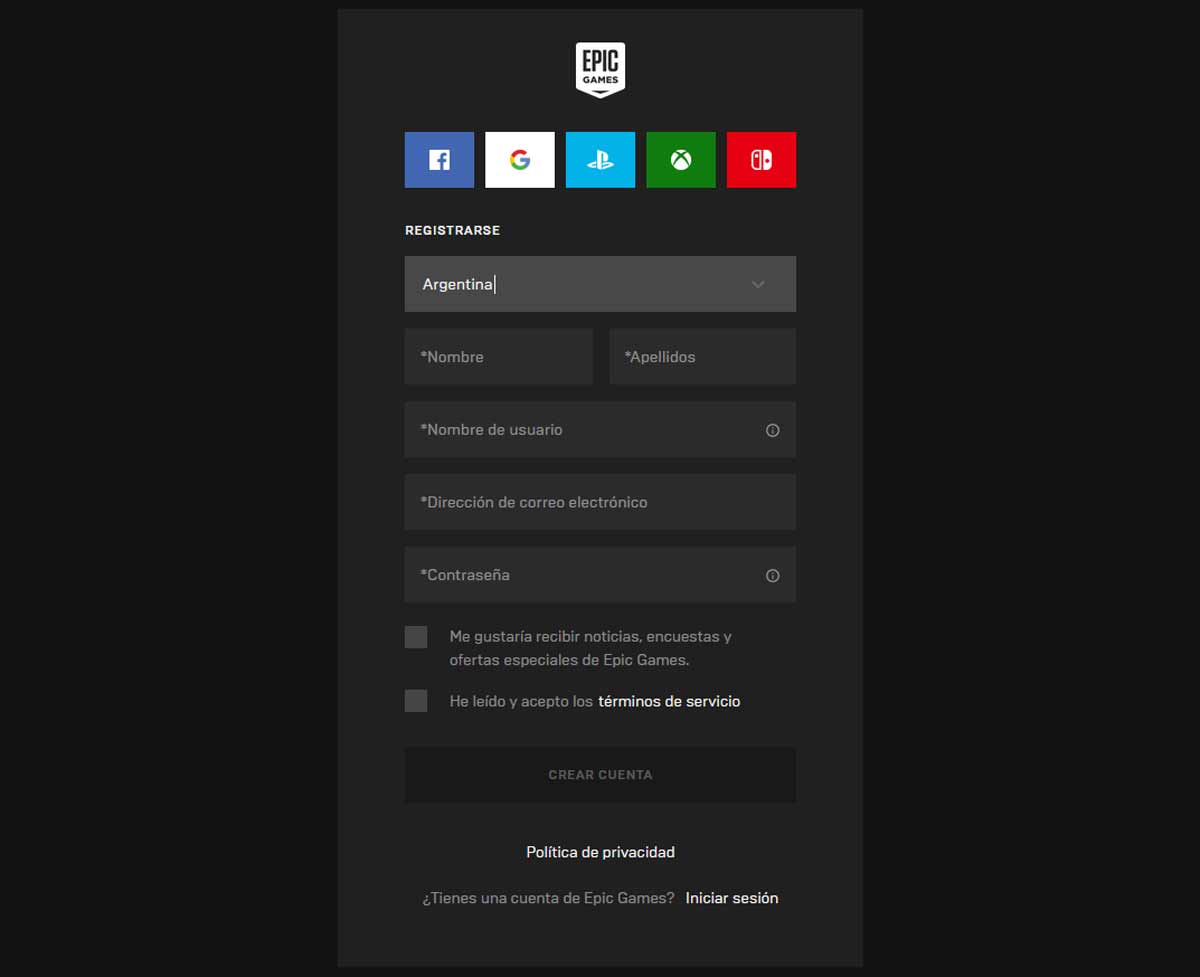The width and height of the screenshot is (1200, 977).
Task: Pick the Nintendo Switch sign-up icon
Action: pyautogui.click(x=761, y=160)
